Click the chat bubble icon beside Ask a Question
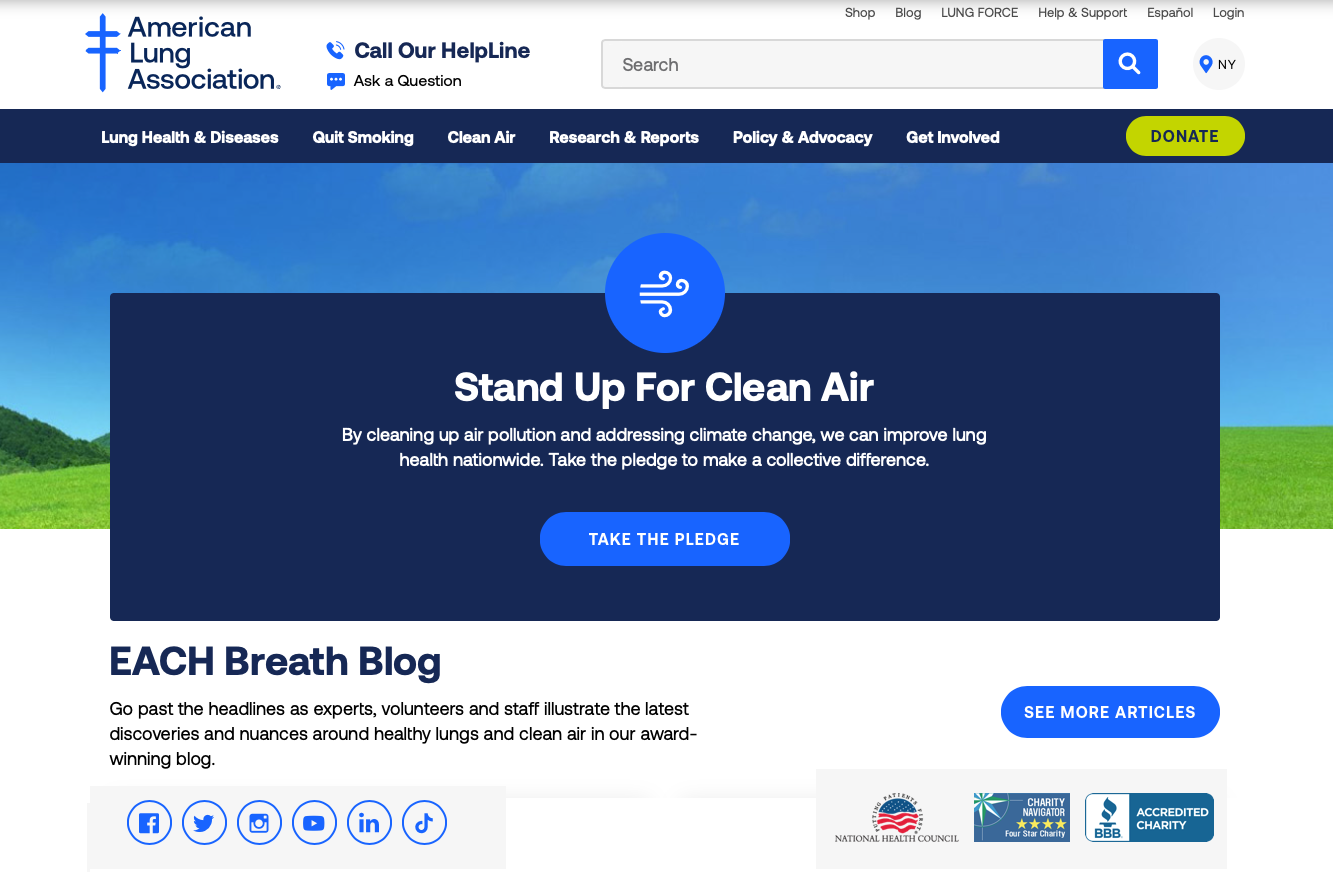 (x=336, y=81)
